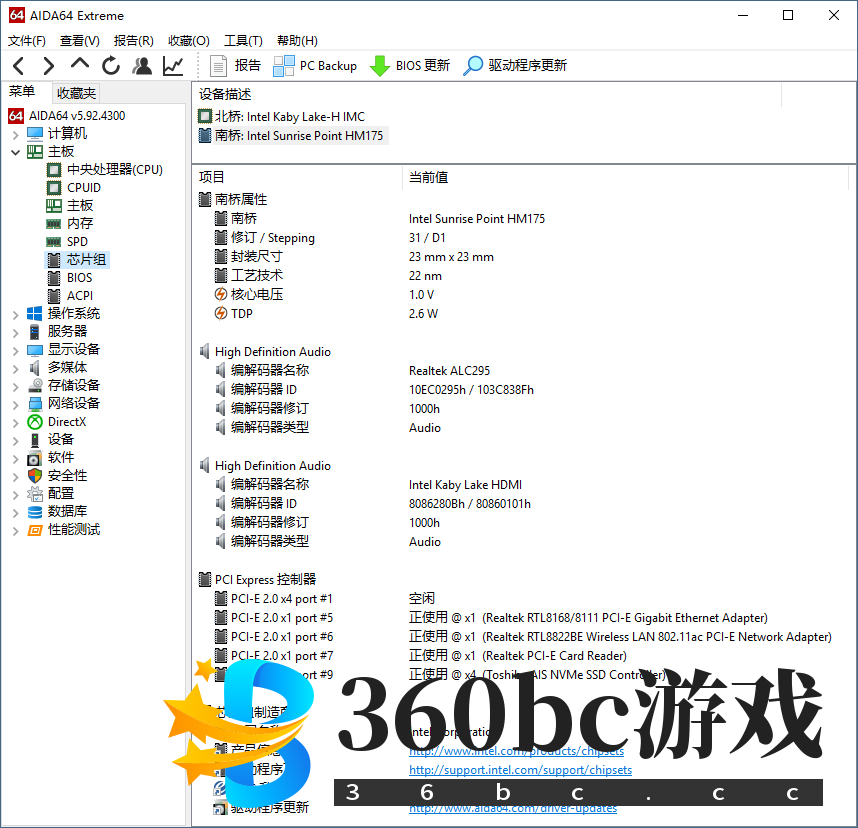Click the Forward navigation arrow
Viewport: 858px width, 828px height.
pos(48,66)
